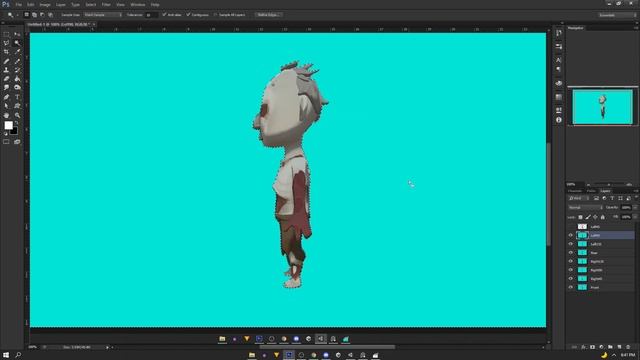This screenshot has width=640, height=360.
Task: Show the hidden top layer via visibility box
Action: (x=571, y=227)
